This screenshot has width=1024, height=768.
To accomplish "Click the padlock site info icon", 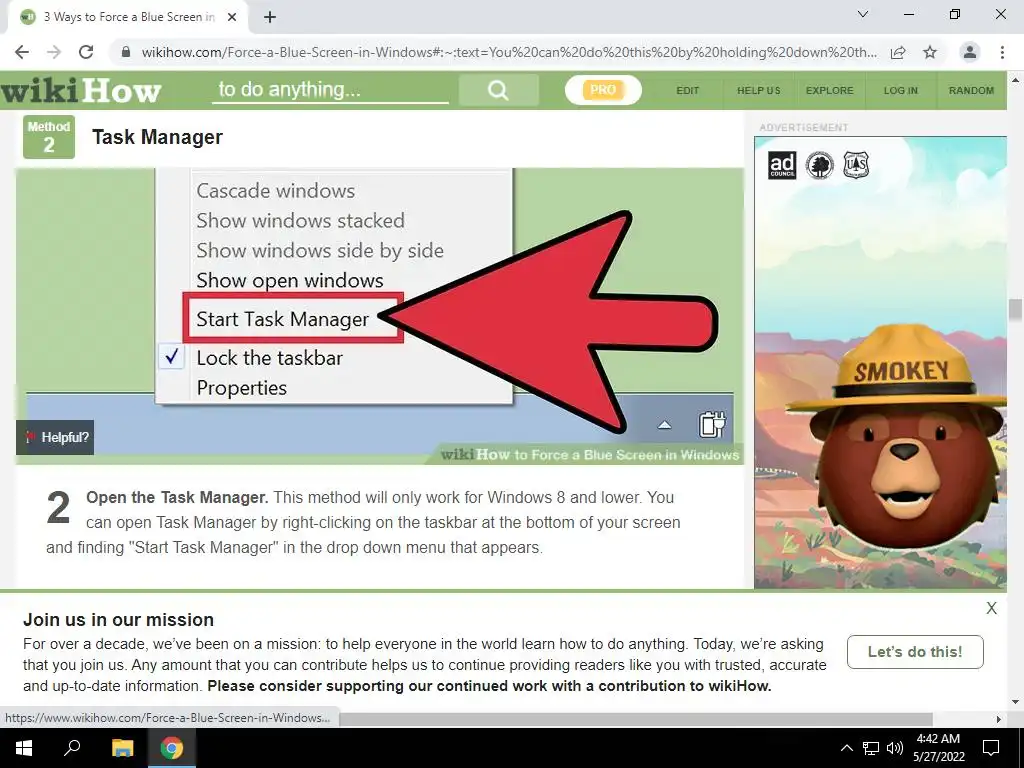I will pyautogui.click(x=126, y=52).
